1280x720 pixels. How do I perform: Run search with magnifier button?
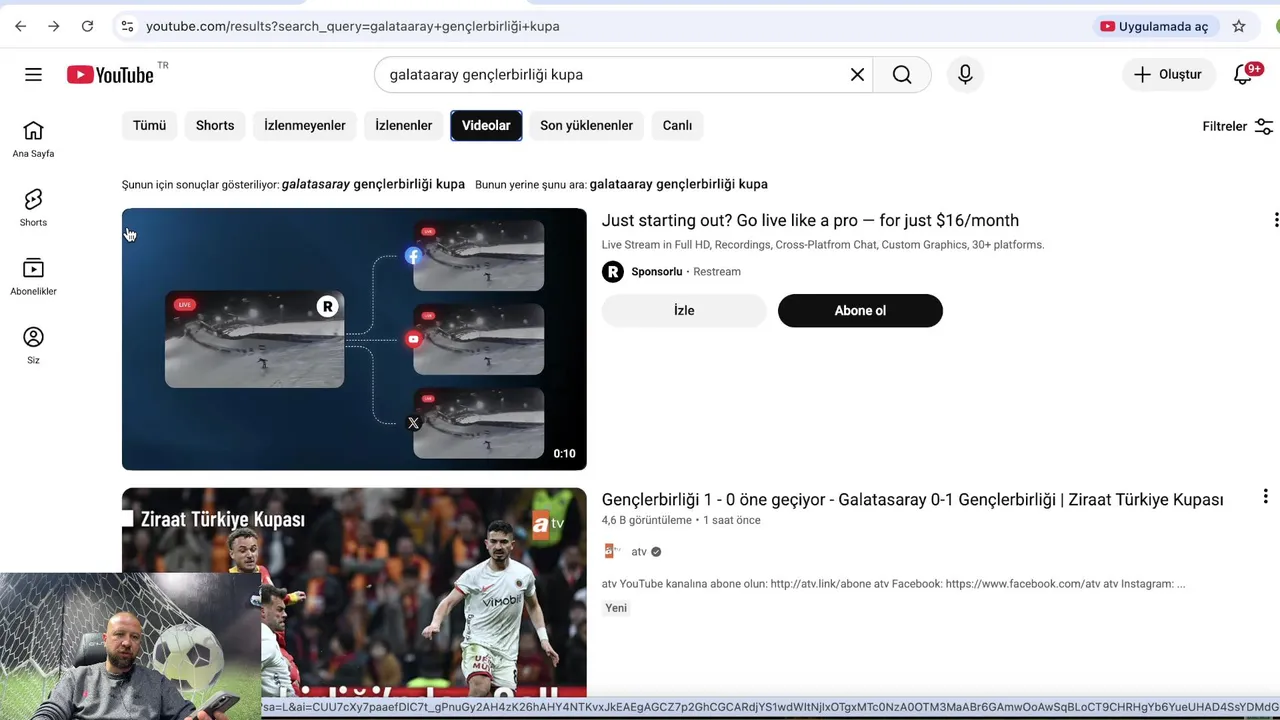click(902, 74)
